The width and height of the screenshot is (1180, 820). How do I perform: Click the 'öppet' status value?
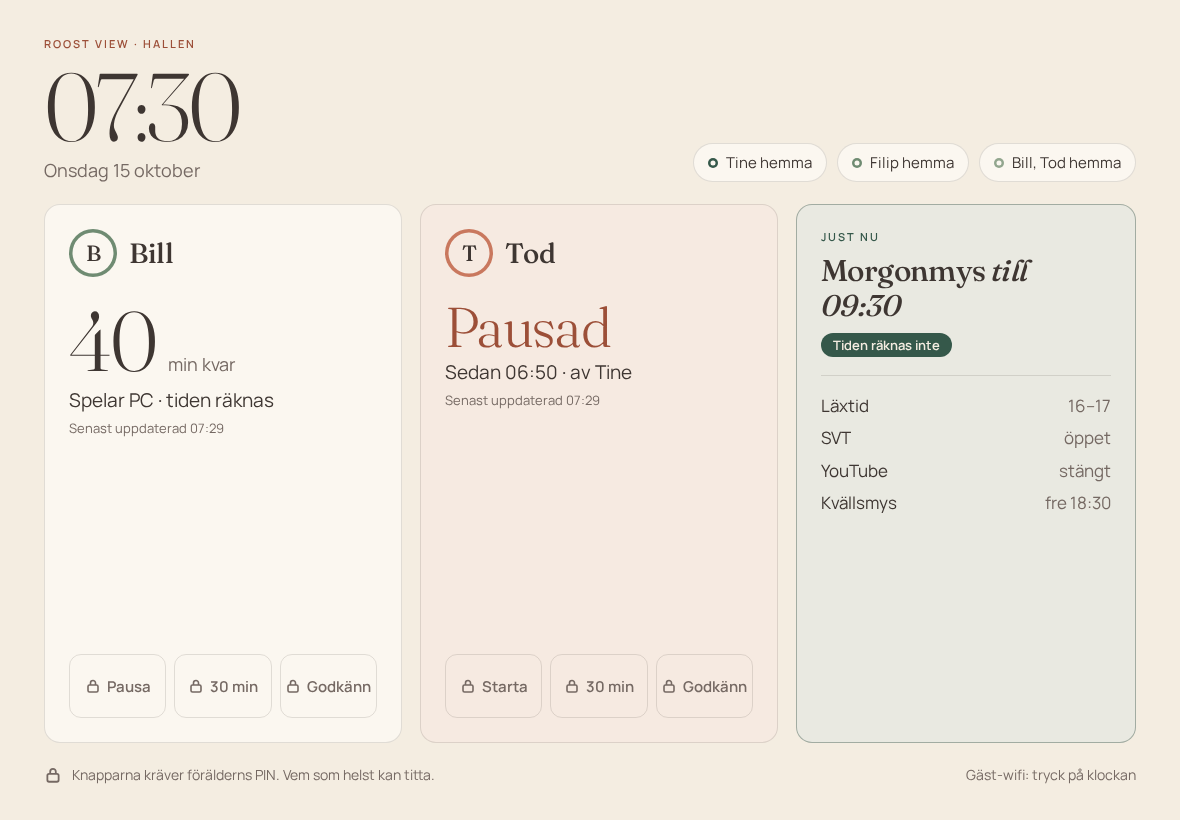tap(1087, 439)
